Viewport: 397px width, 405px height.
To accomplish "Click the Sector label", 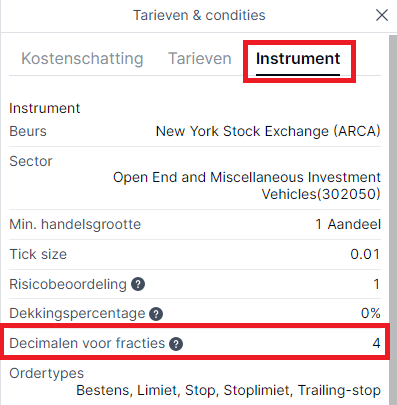I will click(x=31, y=161).
